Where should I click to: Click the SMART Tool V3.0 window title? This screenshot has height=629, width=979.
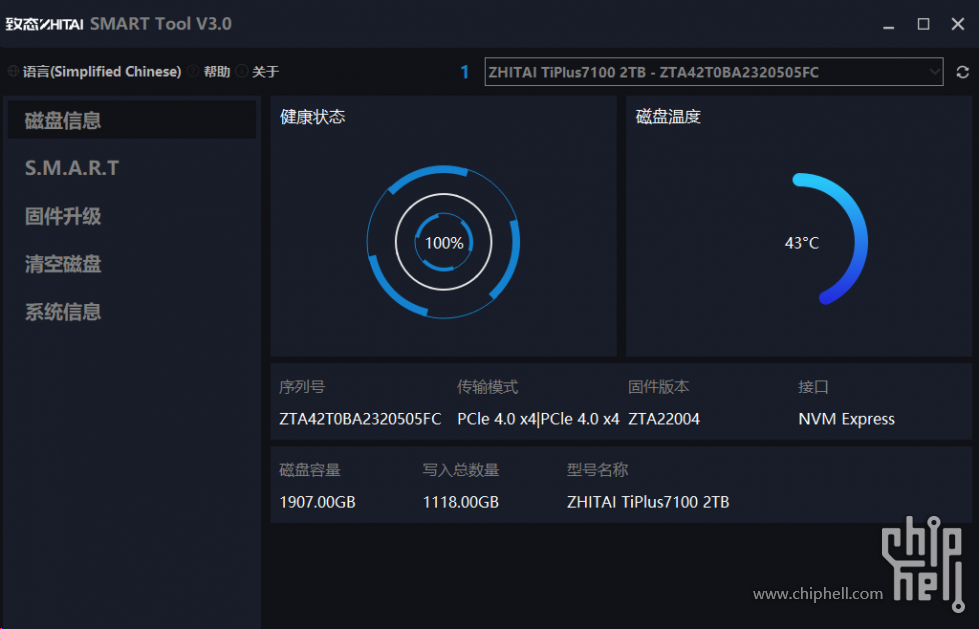coord(161,24)
